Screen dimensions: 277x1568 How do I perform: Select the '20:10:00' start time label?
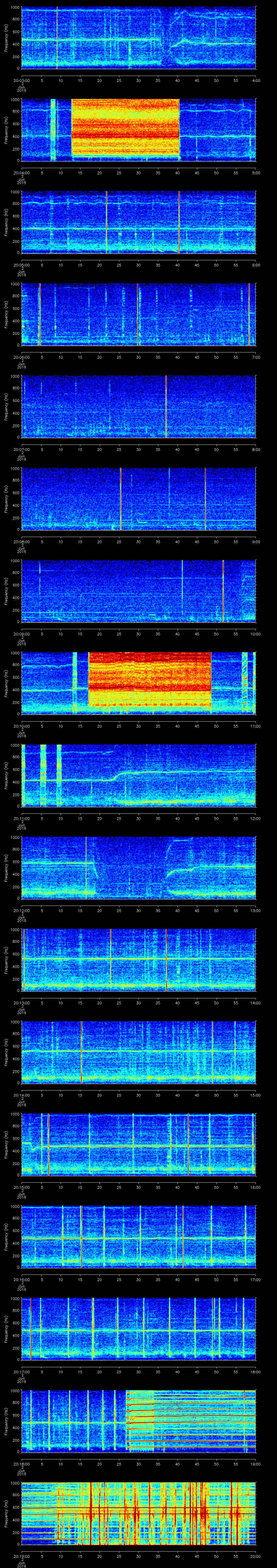[21, 726]
